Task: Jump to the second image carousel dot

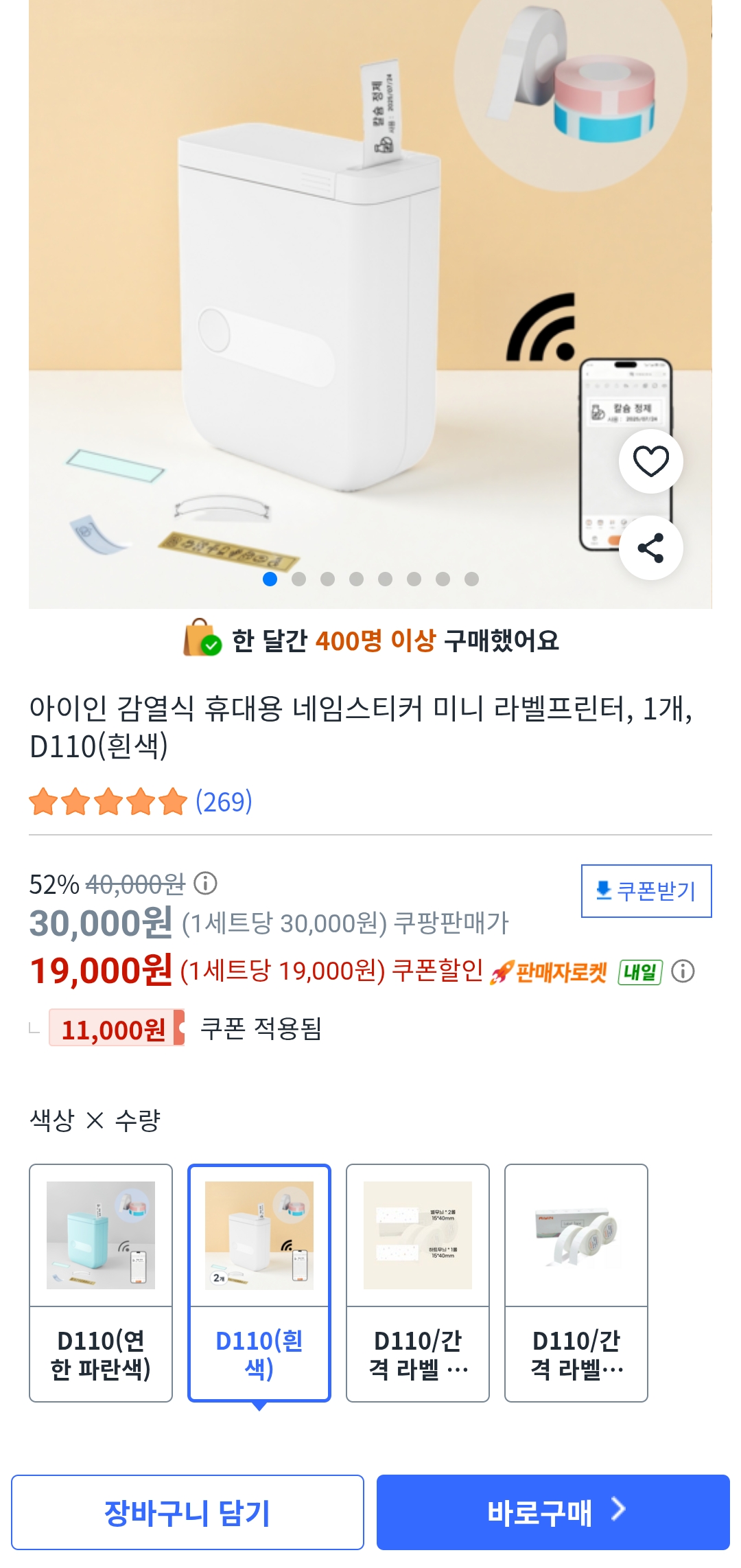Action: point(299,579)
